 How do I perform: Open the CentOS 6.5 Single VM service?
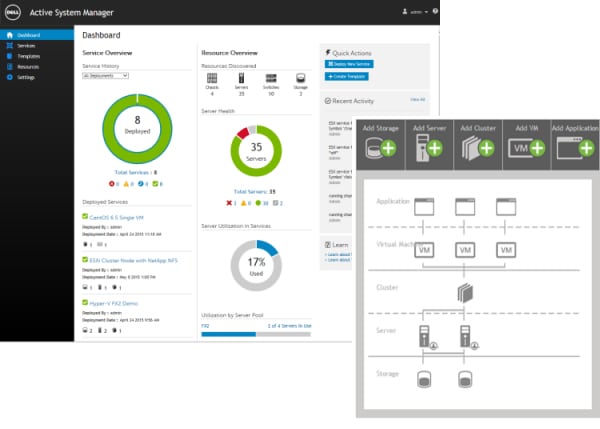[x=116, y=217]
